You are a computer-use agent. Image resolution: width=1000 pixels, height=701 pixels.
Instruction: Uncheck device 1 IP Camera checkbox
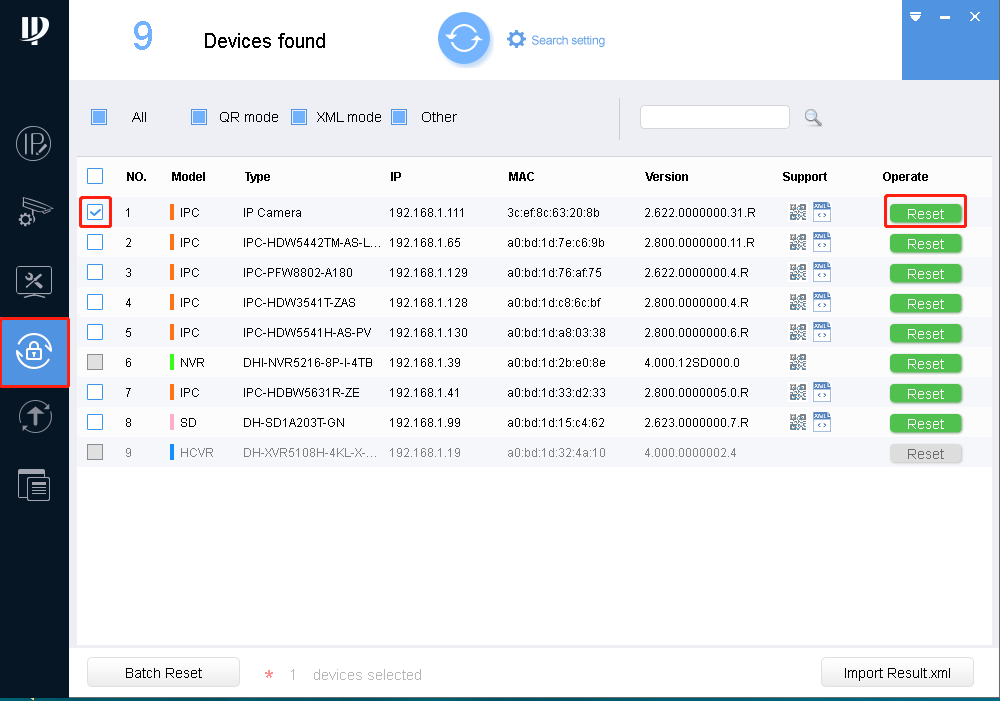coord(95,212)
